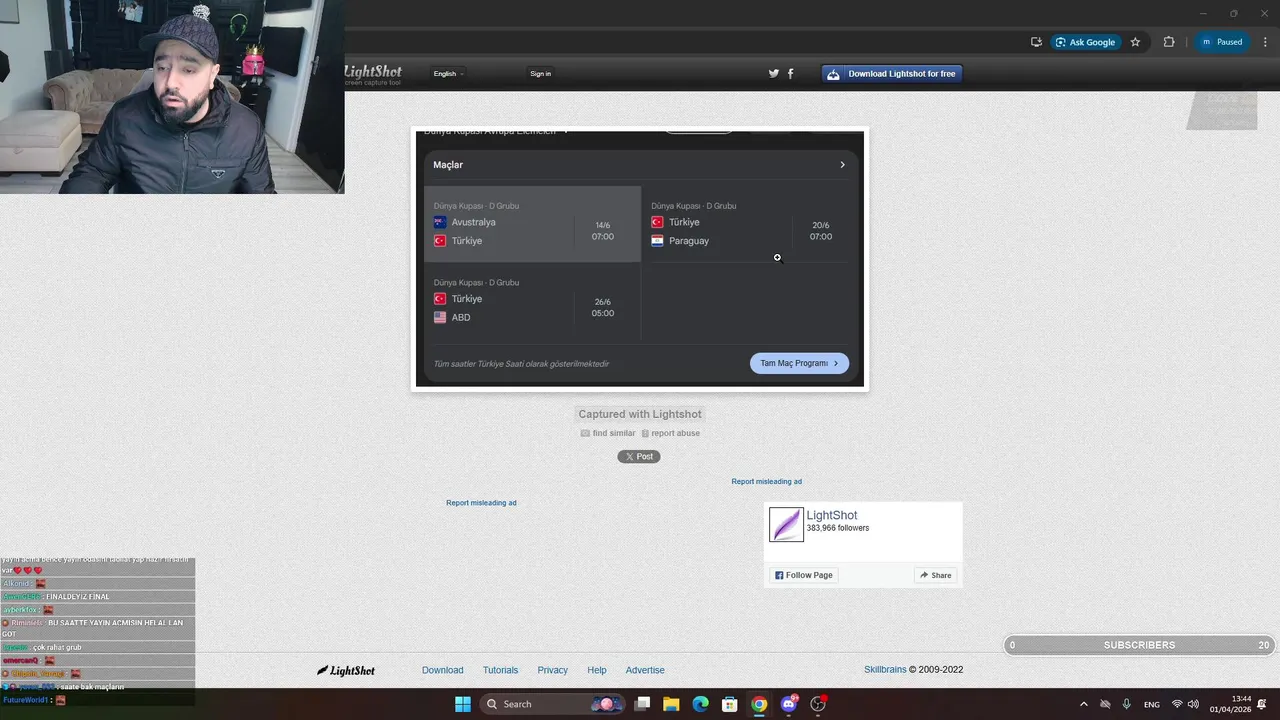The height and width of the screenshot is (720, 1280).
Task: Click the report abuse link
Action: tap(670, 433)
